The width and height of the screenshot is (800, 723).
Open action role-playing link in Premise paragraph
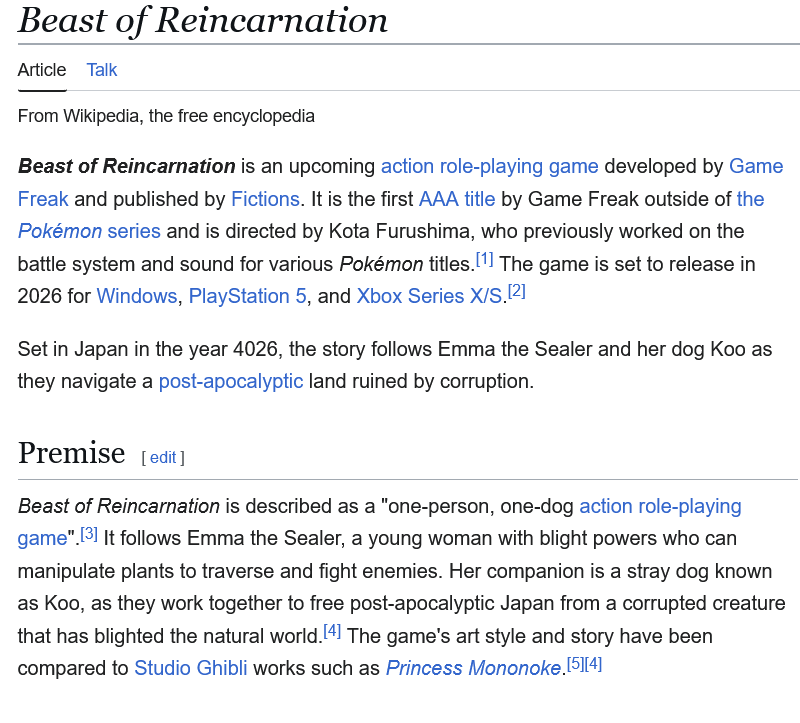(x=660, y=506)
